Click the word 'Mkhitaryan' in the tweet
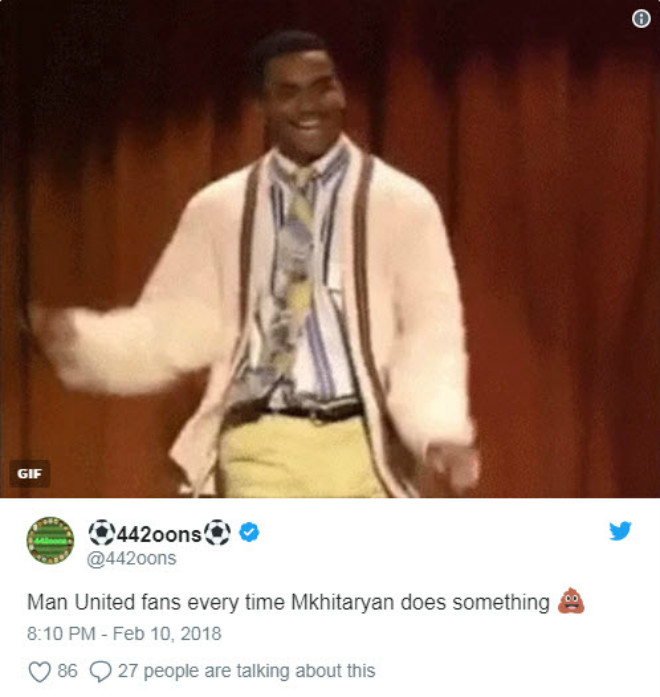 (x=342, y=603)
